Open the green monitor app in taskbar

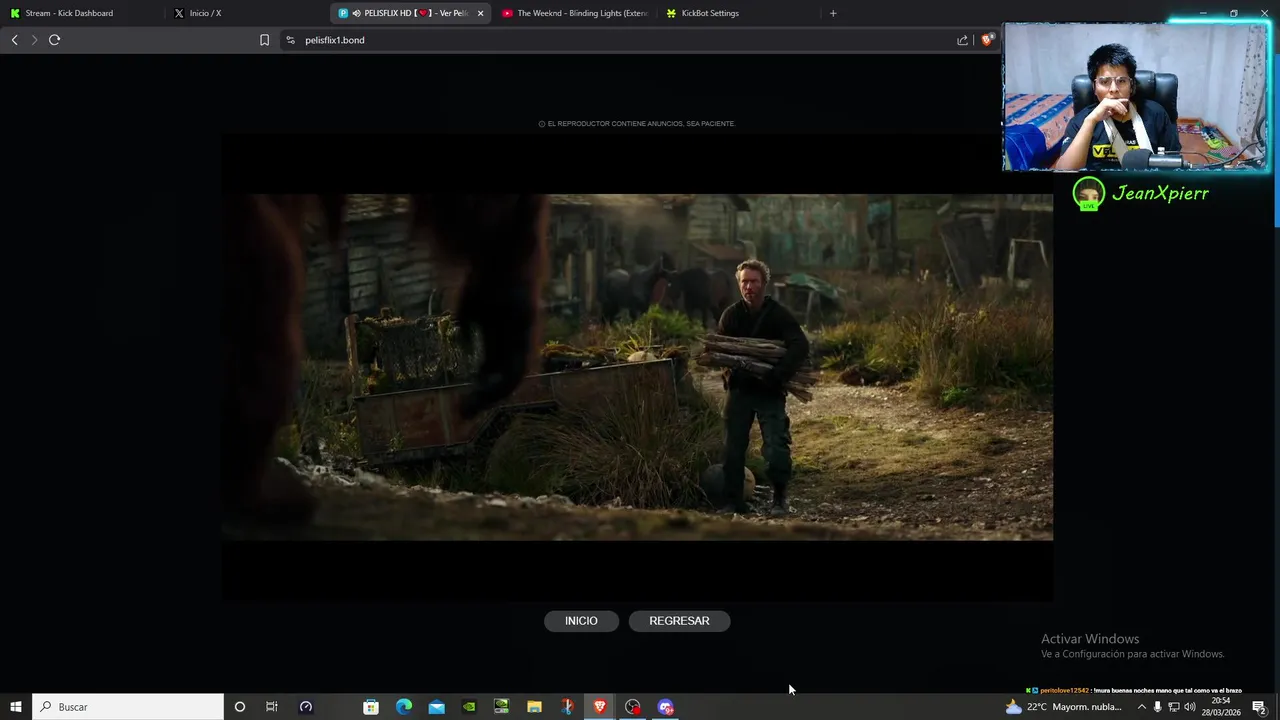coord(502,707)
